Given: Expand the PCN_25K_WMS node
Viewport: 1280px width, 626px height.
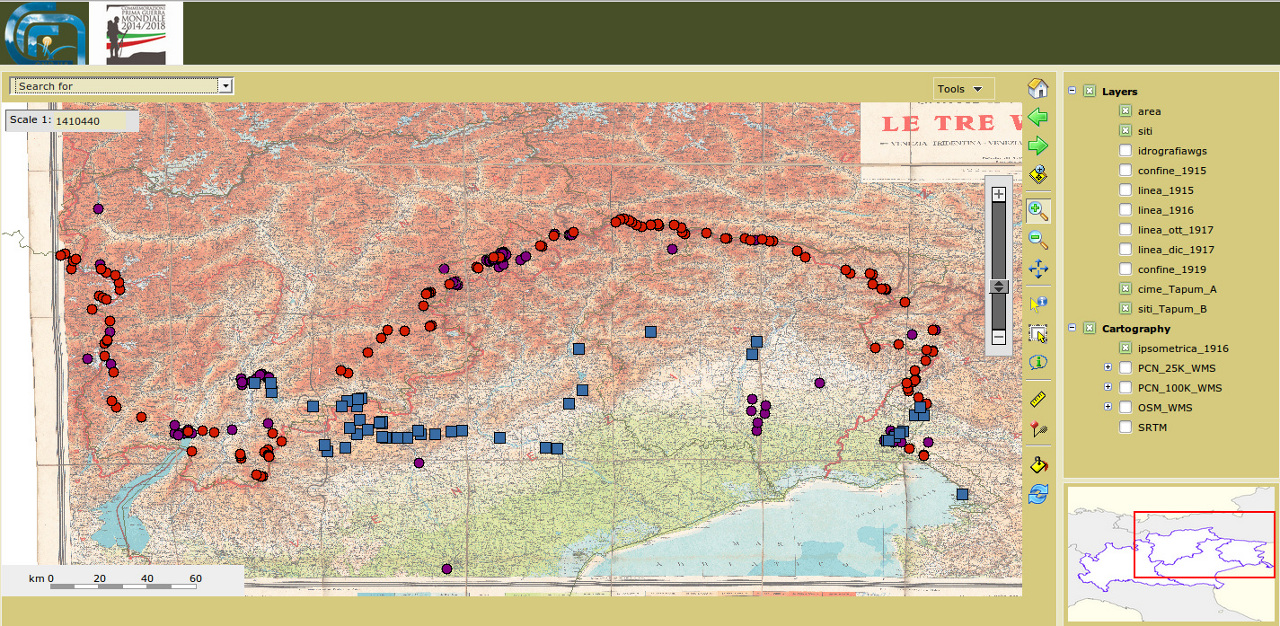Looking at the screenshot, I should point(1108,368).
